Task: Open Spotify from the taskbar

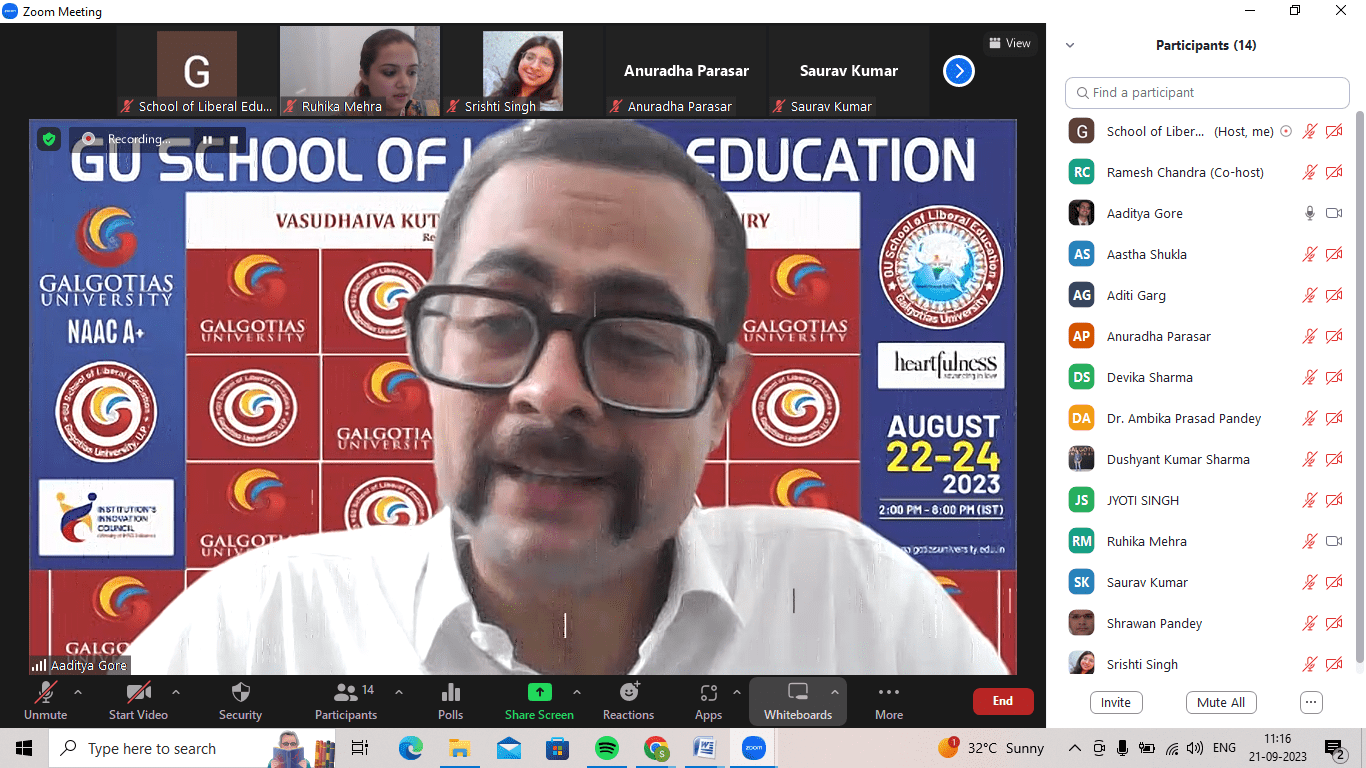Action: (x=606, y=748)
